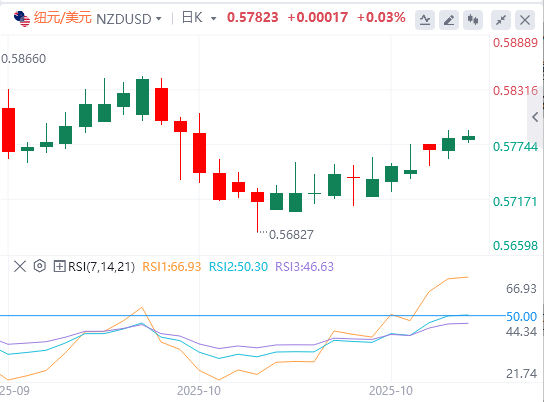The width and height of the screenshot is (544, 402).
Task: Click price axis label 0.58316
Action: point(515,91)
